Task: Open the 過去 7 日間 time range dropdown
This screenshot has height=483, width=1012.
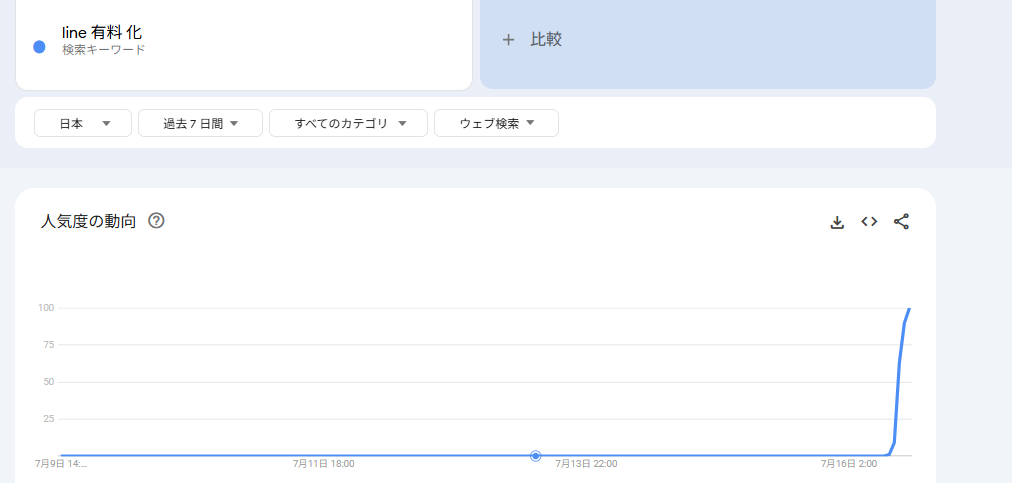Action: tap(200, 123)
